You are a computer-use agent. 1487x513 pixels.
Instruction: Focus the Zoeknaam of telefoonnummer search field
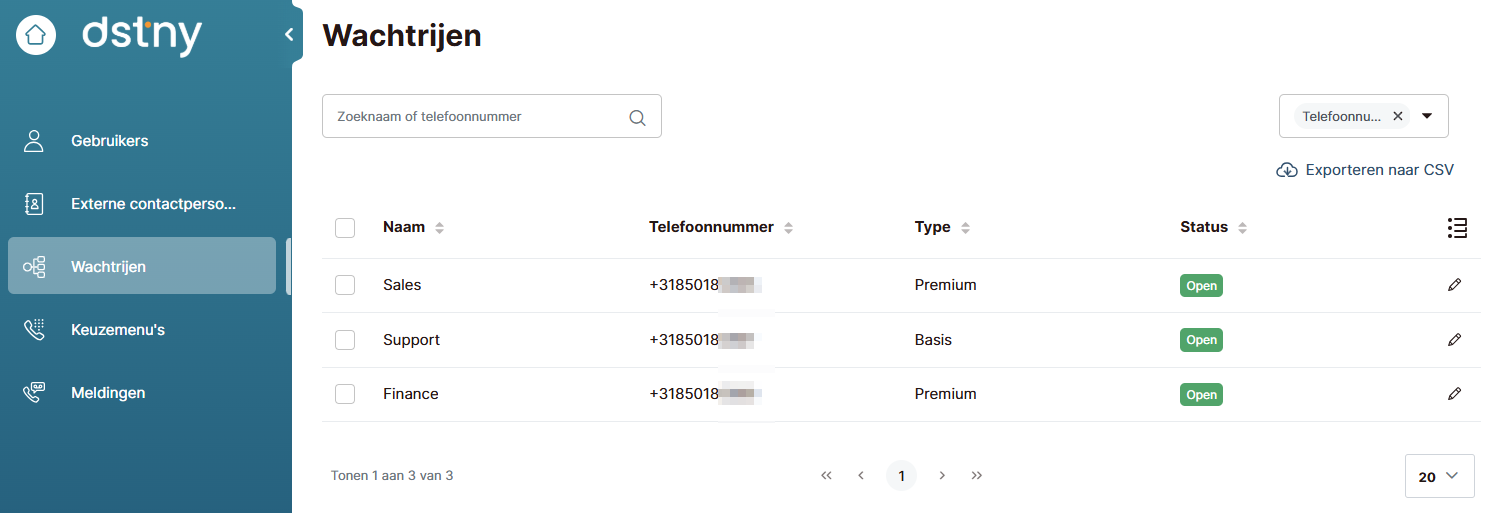point(475,117)
